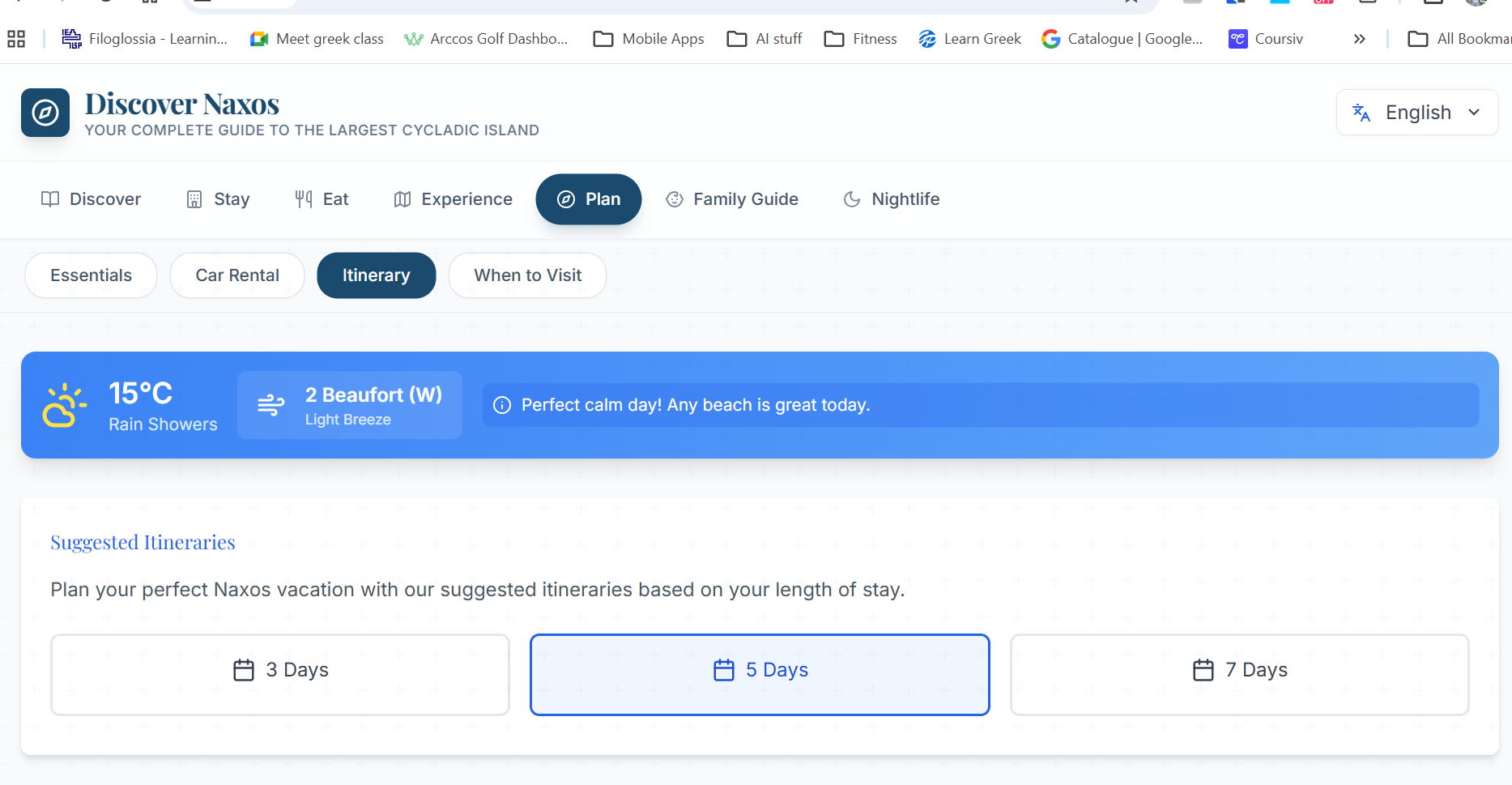
Task: Expand the hidden bookmarks chevron
Action: [1360, 38]
